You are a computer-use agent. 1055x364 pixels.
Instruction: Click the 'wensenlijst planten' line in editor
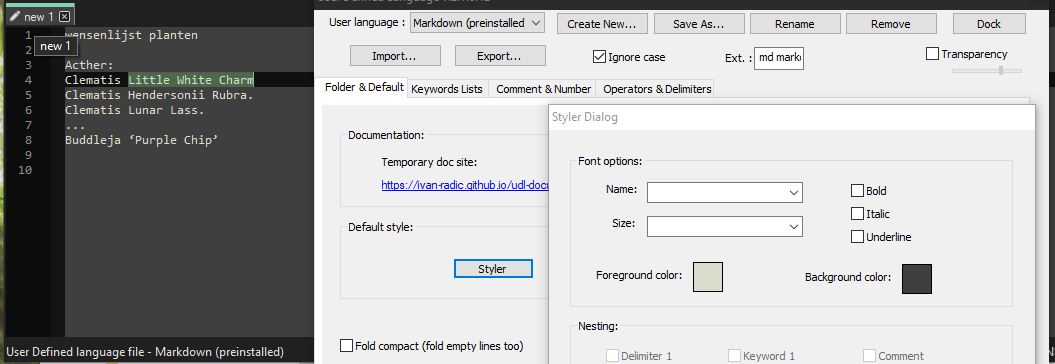pyautogui.click(x=131, y=35)
